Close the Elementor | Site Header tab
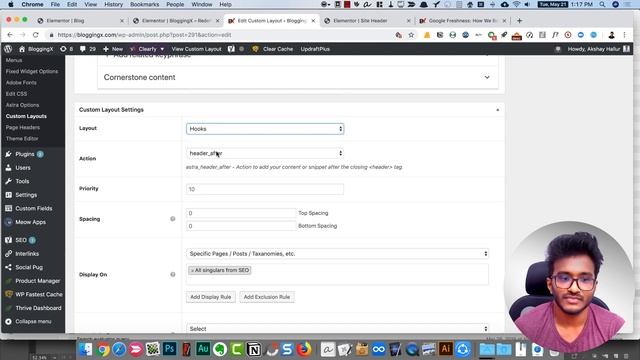 [409, 20]
